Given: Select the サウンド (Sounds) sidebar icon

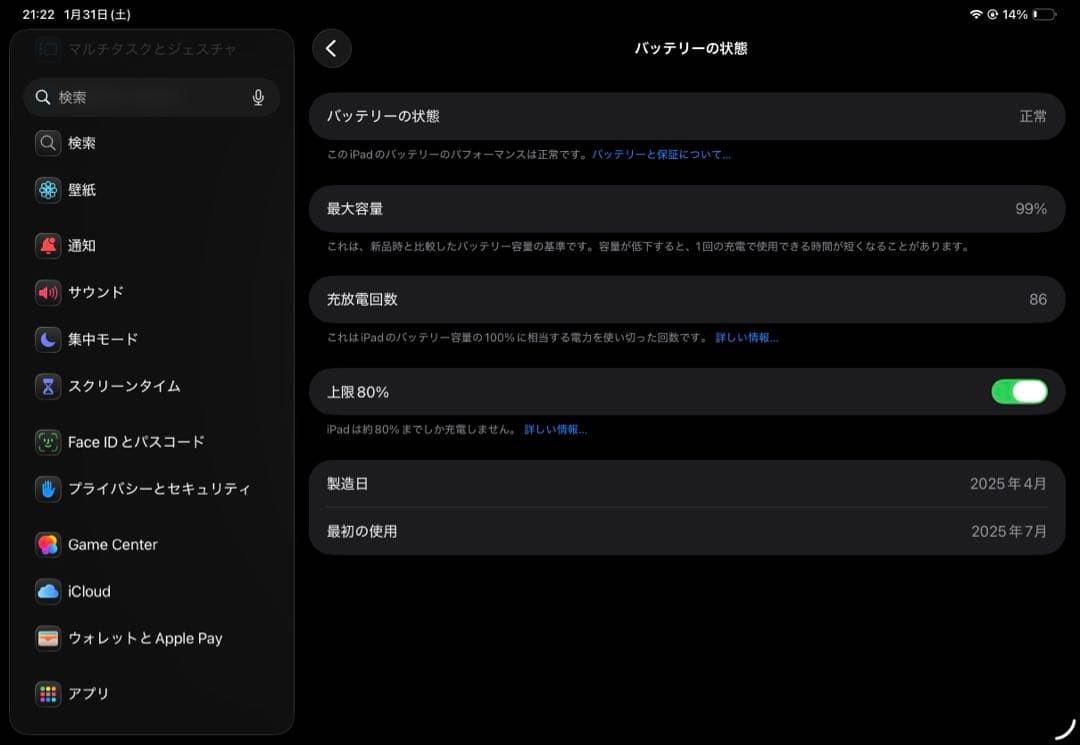Looking at the screenshot, I should click(x=48, y=292).
